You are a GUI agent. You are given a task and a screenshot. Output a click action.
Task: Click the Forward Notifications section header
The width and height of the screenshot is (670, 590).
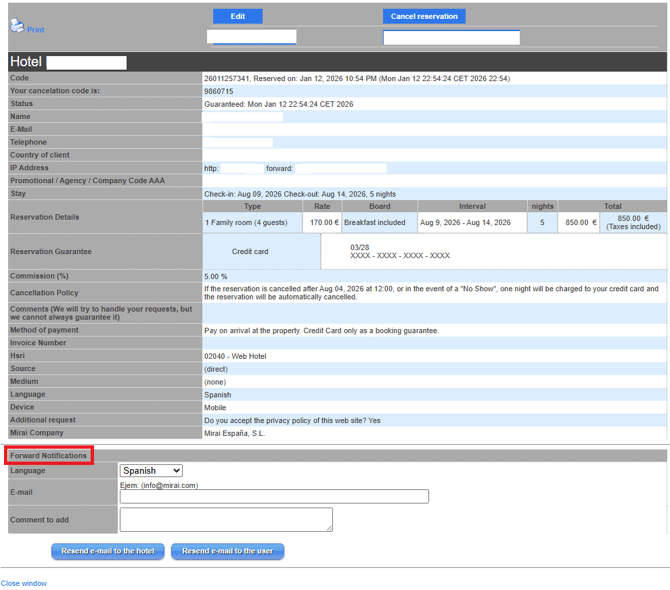tap(48, 455)
